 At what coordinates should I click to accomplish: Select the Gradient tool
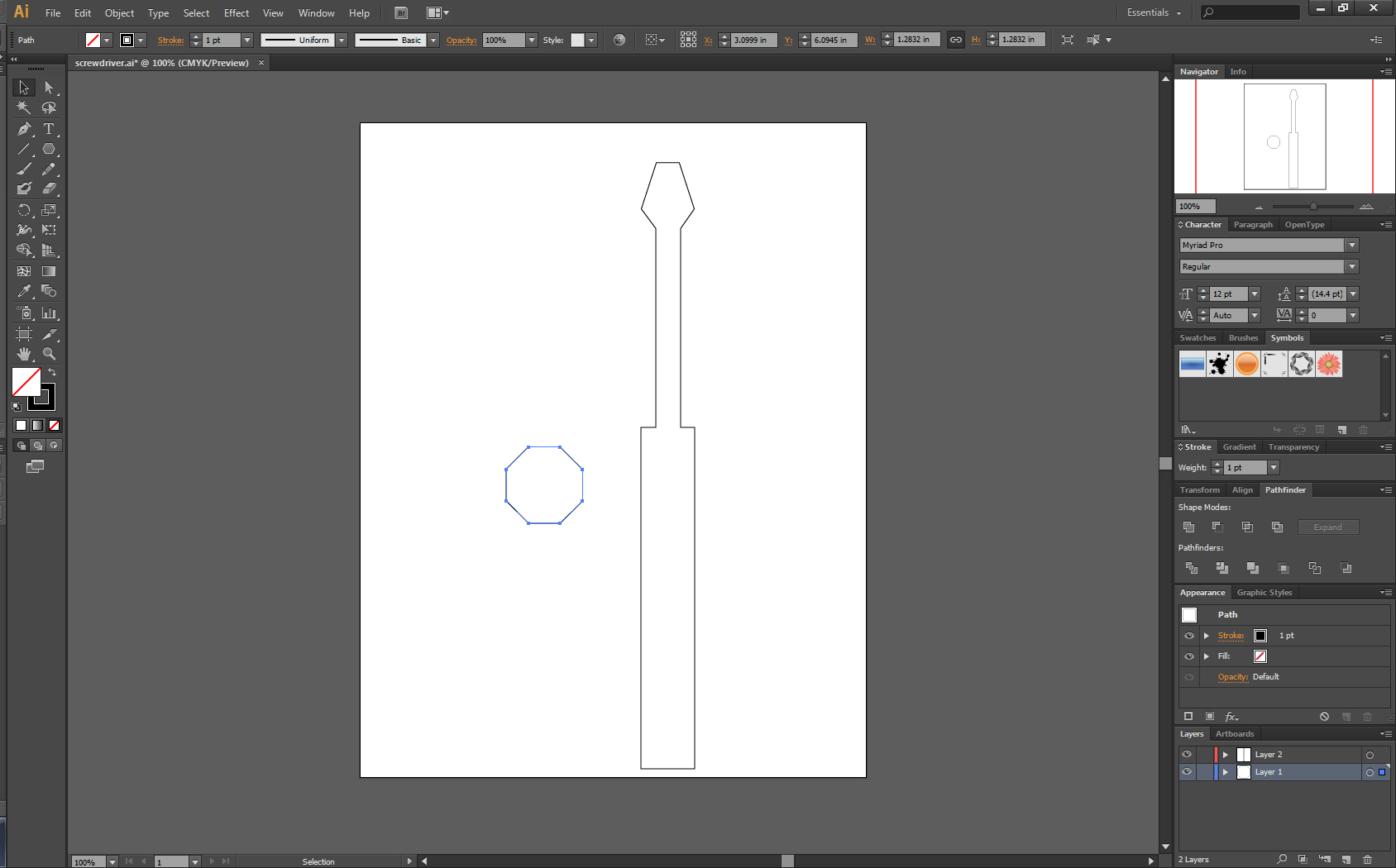click(x=49, y=271)
